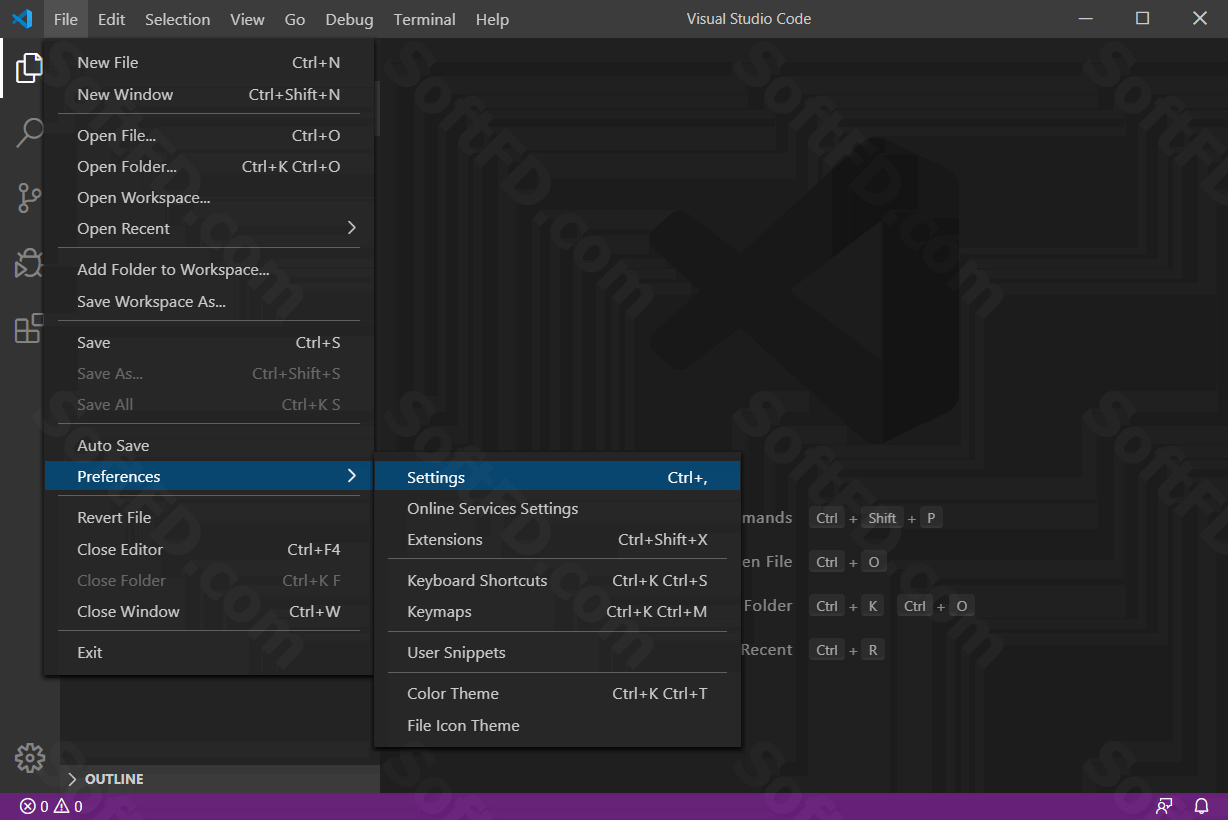Open the Search view icon
Viewport: 1228px width, 820px height.
coord(30,133)
